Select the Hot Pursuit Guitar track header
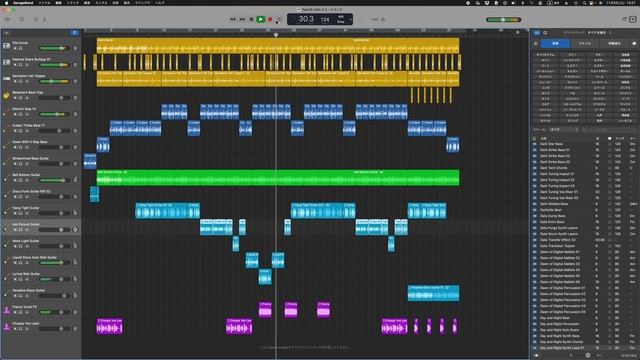The image size is (640, 360). pyautogui.click(x=40, y=227)
